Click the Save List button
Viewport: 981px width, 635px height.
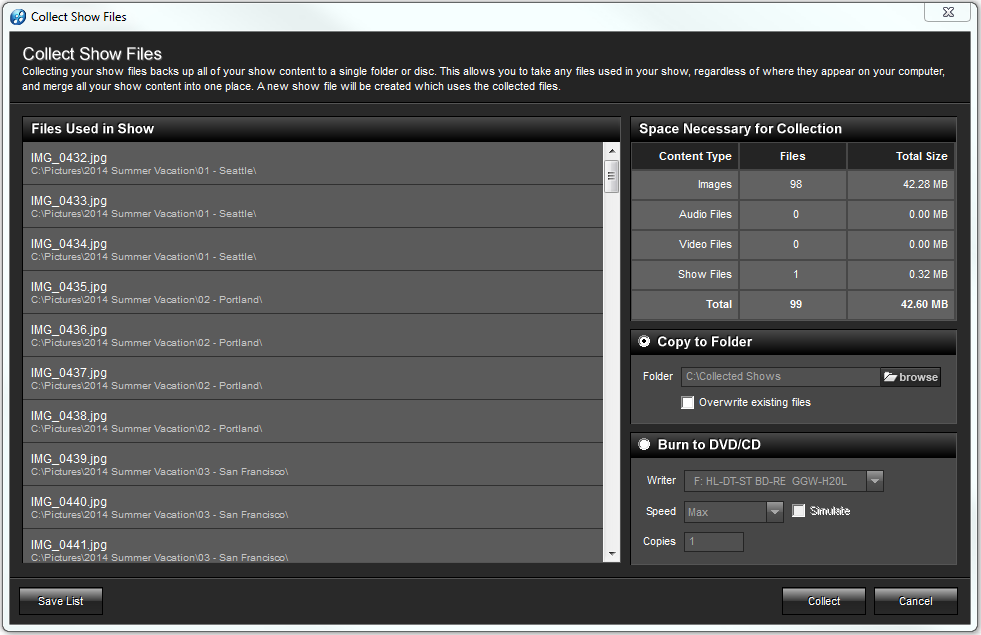[61, 601]
